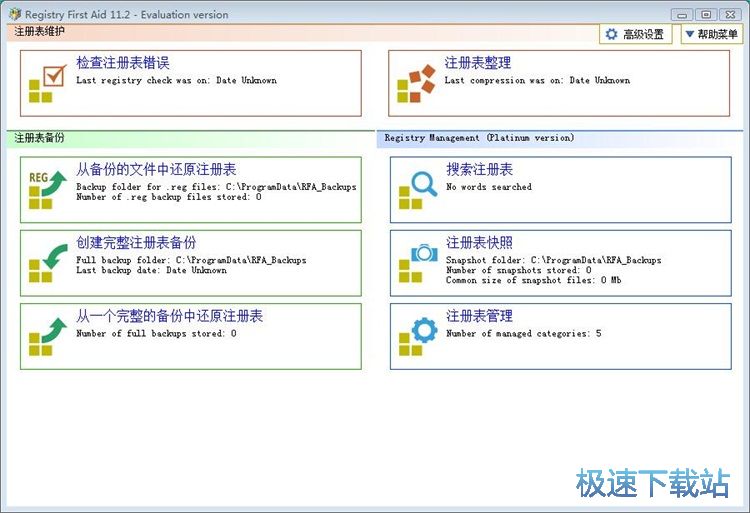The width and height of the screenshot is (750, 513).
Task: Click the restore from full backup icon
Action: (48, 337)
